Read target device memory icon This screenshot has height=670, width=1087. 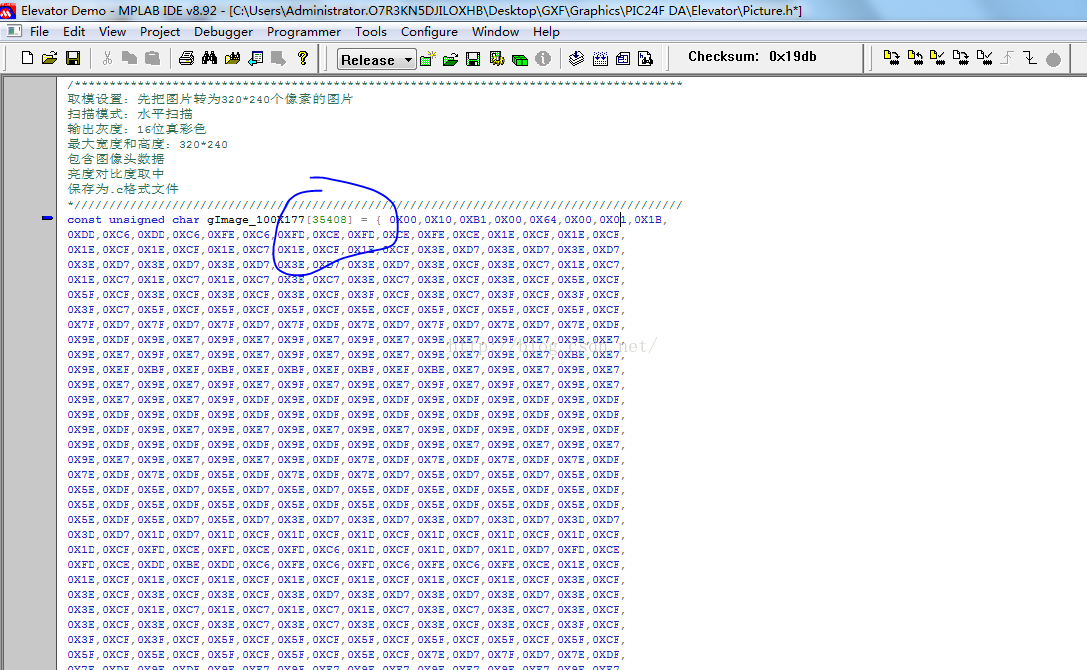(915, 58)
